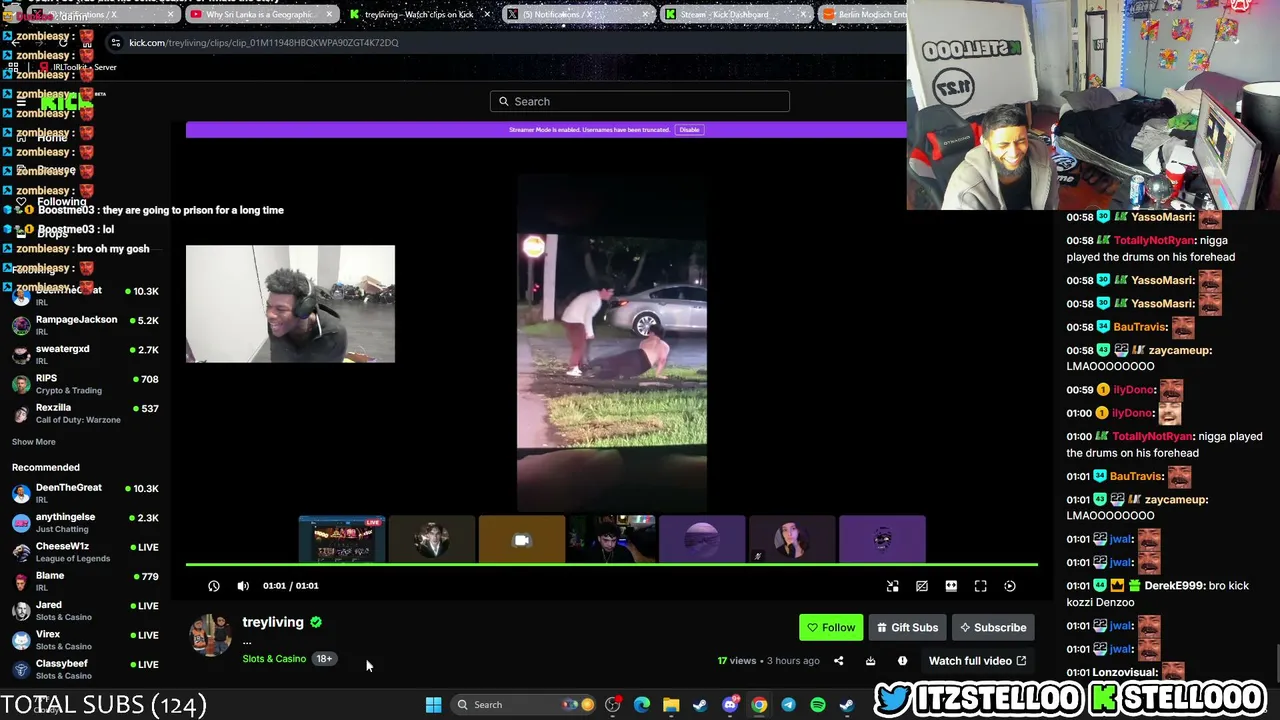The image size is (1280, 720).
Task: Switch to the X Notifications tab
Action: click(x=578, y=15)
